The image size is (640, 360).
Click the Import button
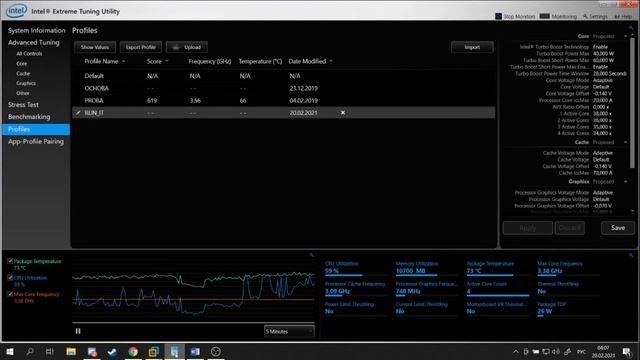pyautogui.click(x=472, y=47)
